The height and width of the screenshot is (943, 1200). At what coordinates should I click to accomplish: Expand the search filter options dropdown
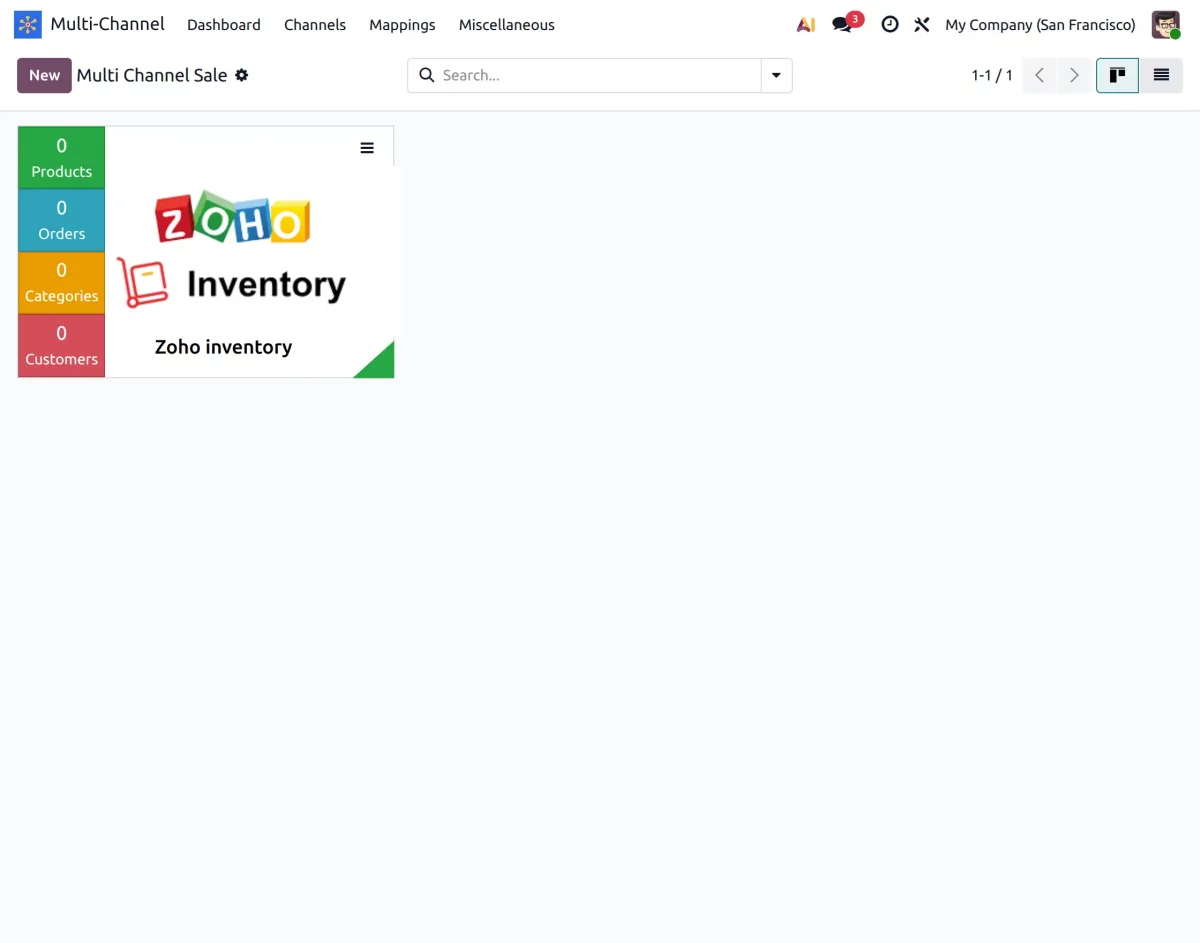pyautogui.click(x=777, y=75)
